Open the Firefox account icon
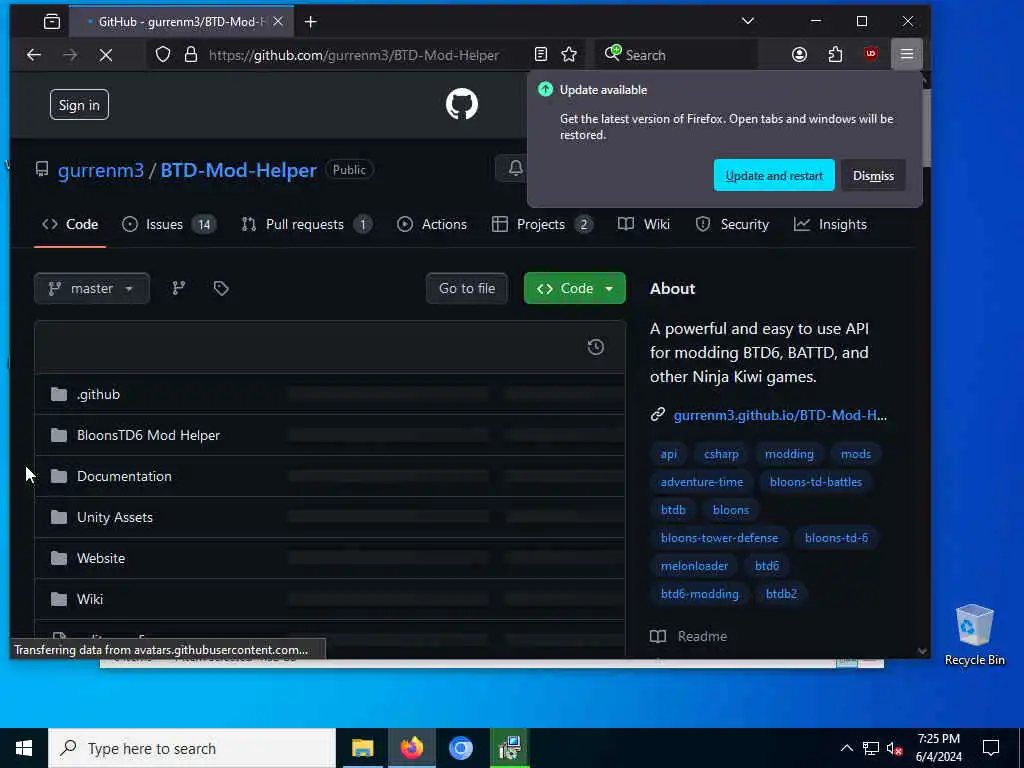This screenshot has height=768, width=1024. tap(799, 55)
